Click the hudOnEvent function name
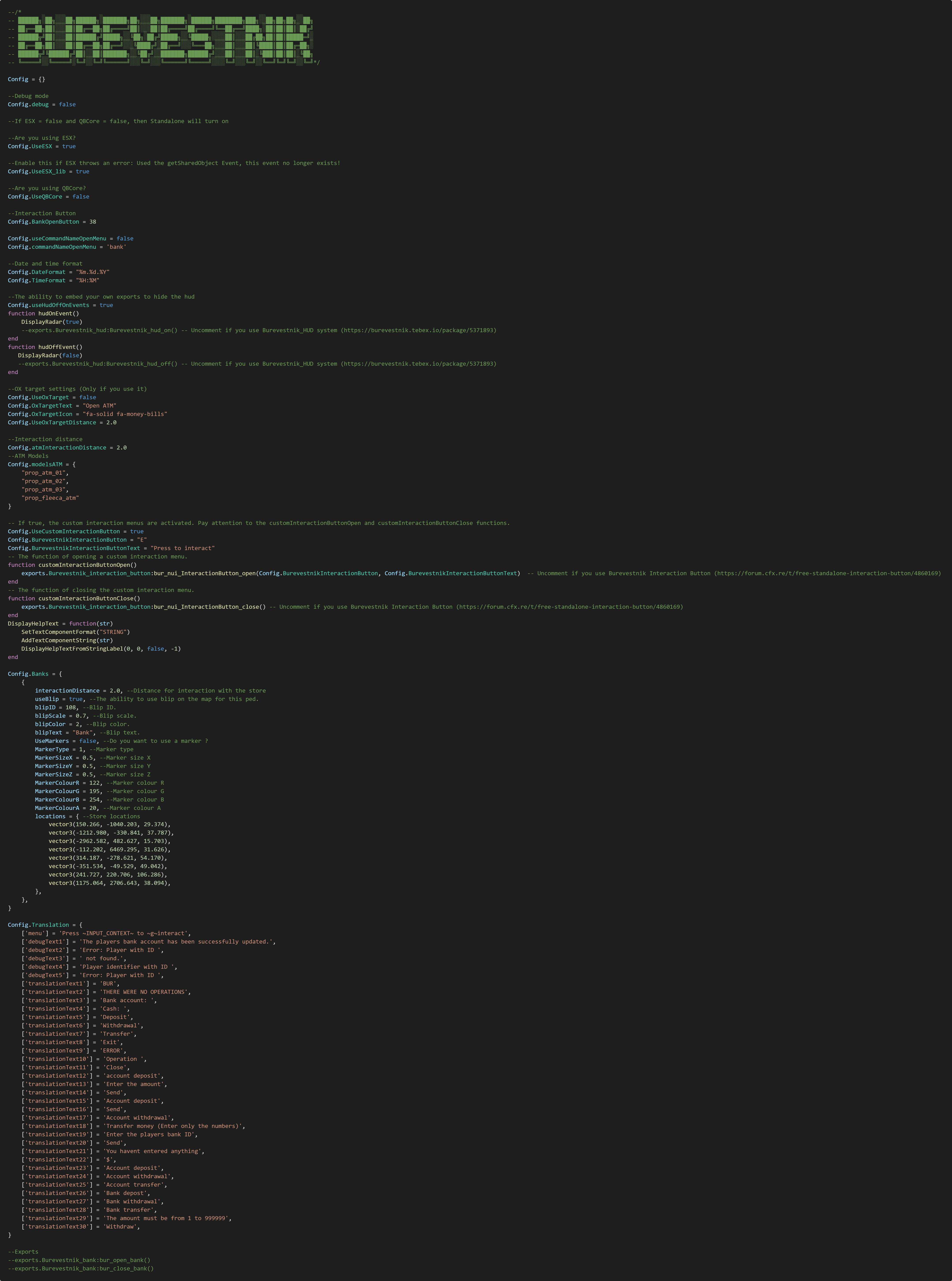This screenshot has height=1281, width=952. [55, 314]
